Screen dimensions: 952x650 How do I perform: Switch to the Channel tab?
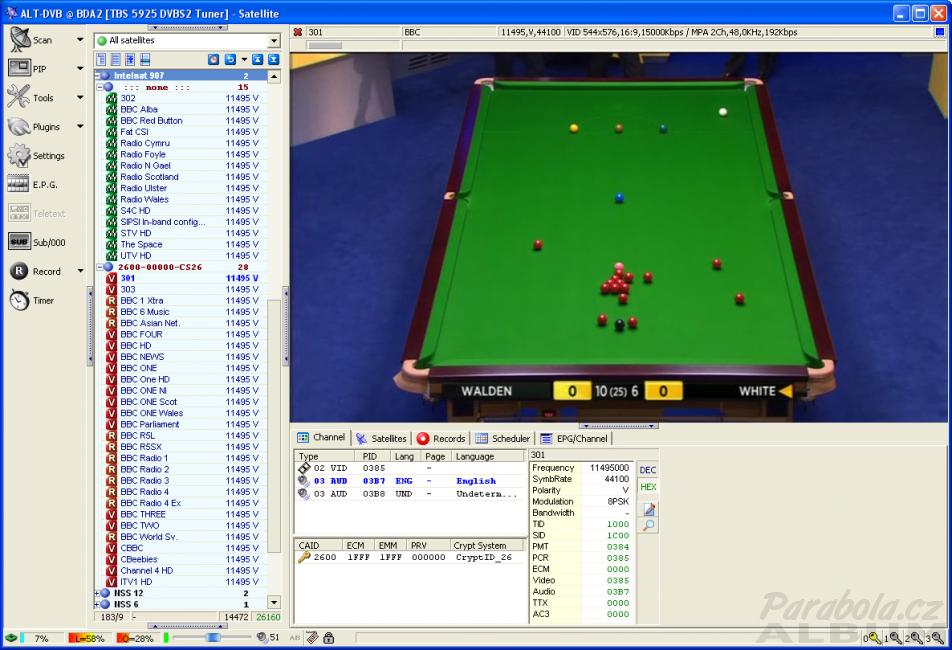(x=321, y=438)
